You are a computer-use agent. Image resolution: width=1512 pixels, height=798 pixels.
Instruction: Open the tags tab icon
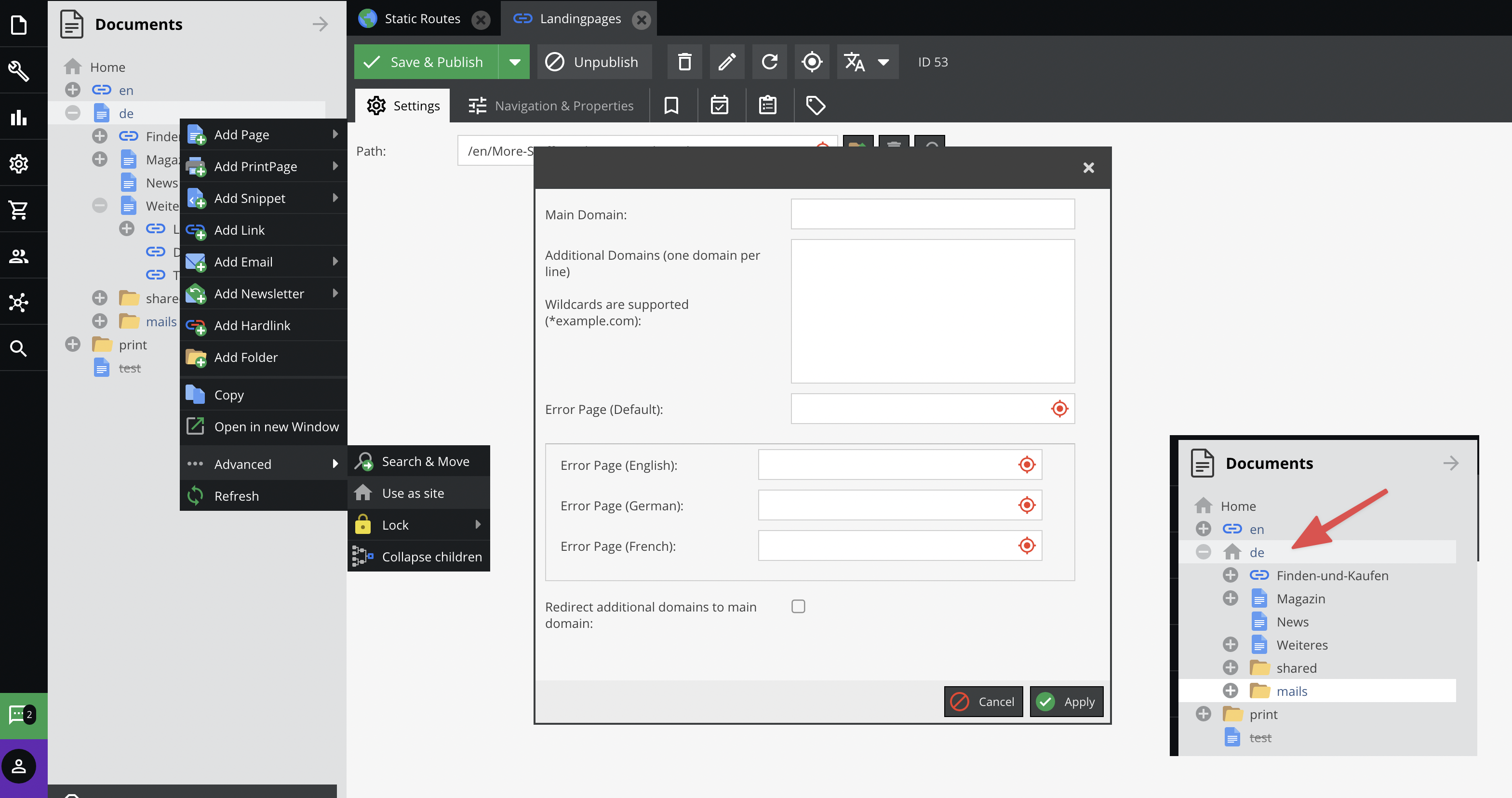click(815, 106)
